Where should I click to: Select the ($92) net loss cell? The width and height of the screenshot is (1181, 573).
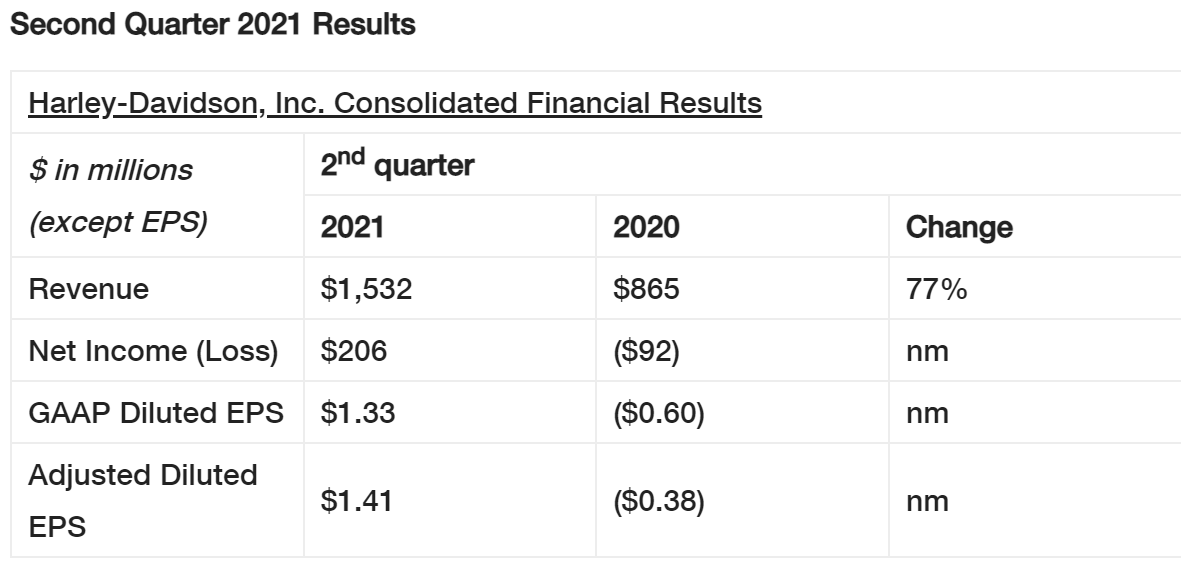pyautogui.click(x=646, y=351)
